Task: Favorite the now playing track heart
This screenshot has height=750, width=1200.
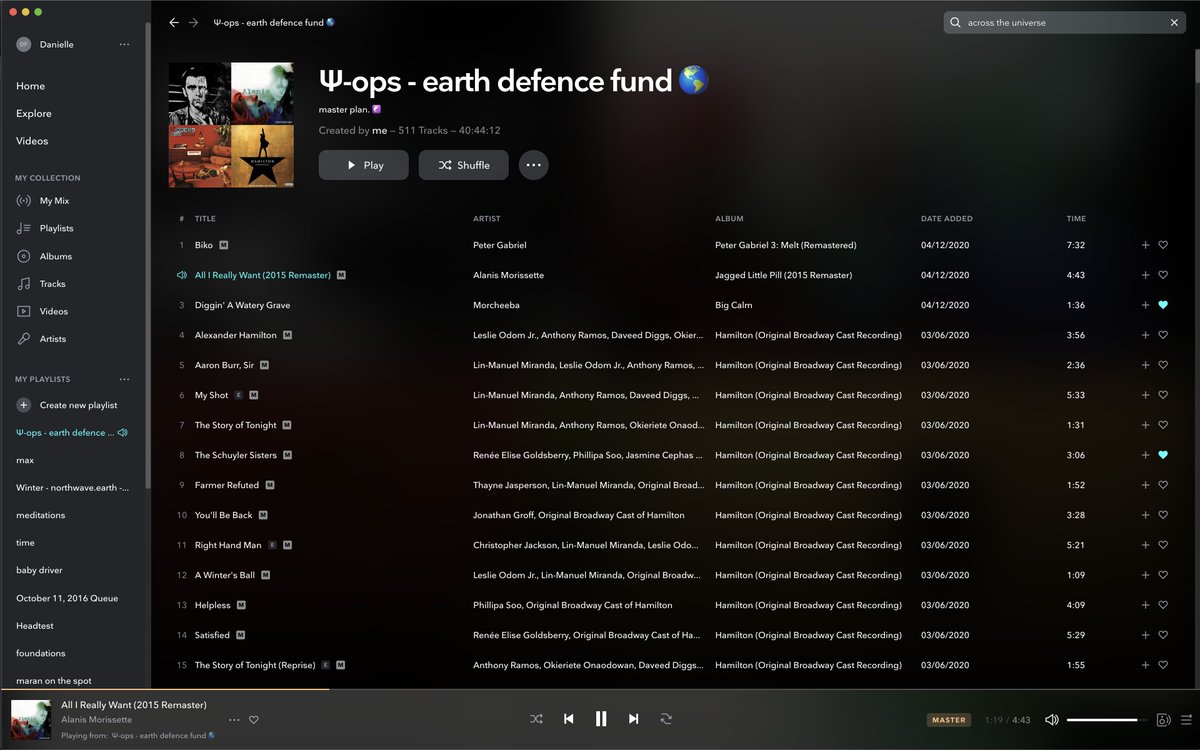Action: point(254,720)
